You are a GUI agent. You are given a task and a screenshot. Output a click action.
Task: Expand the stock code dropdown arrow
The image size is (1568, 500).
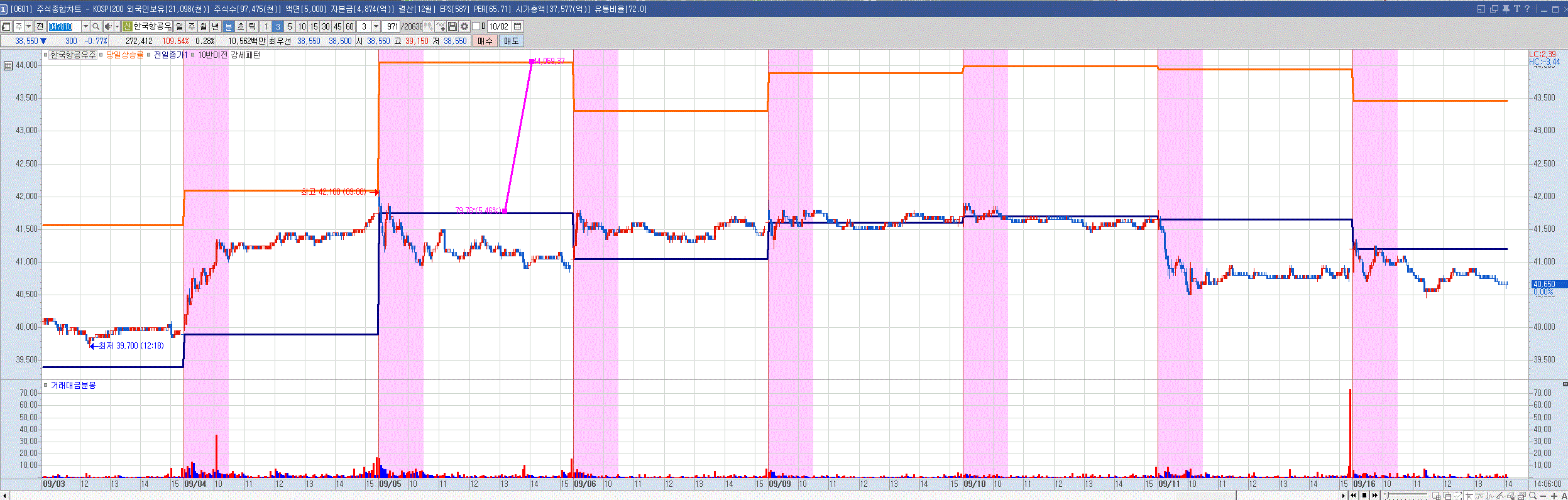[x=85, y=26]
